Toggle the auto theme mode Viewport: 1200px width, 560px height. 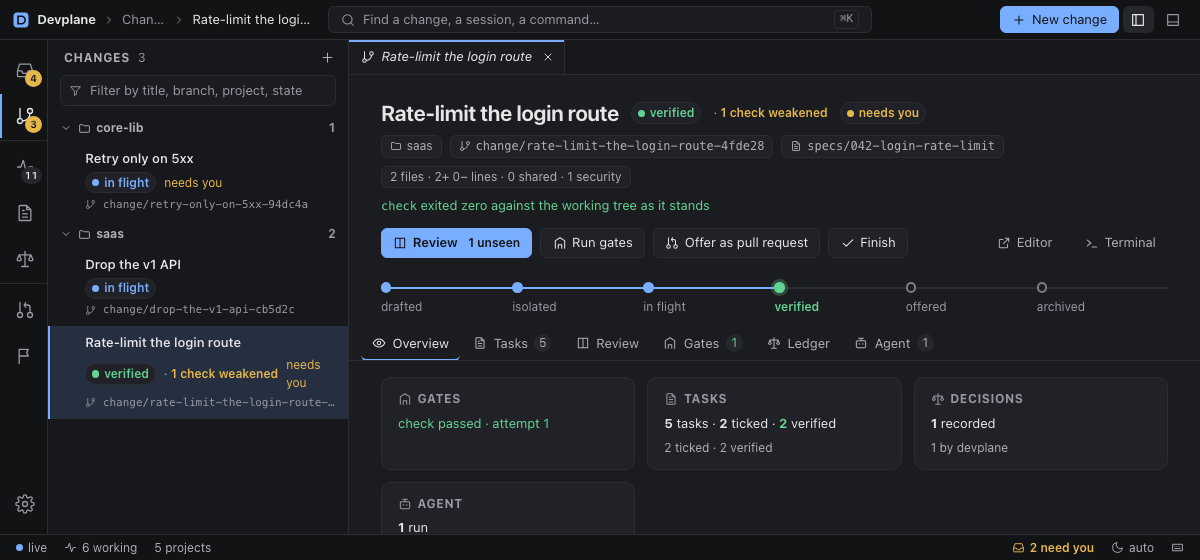point(1133,548)
